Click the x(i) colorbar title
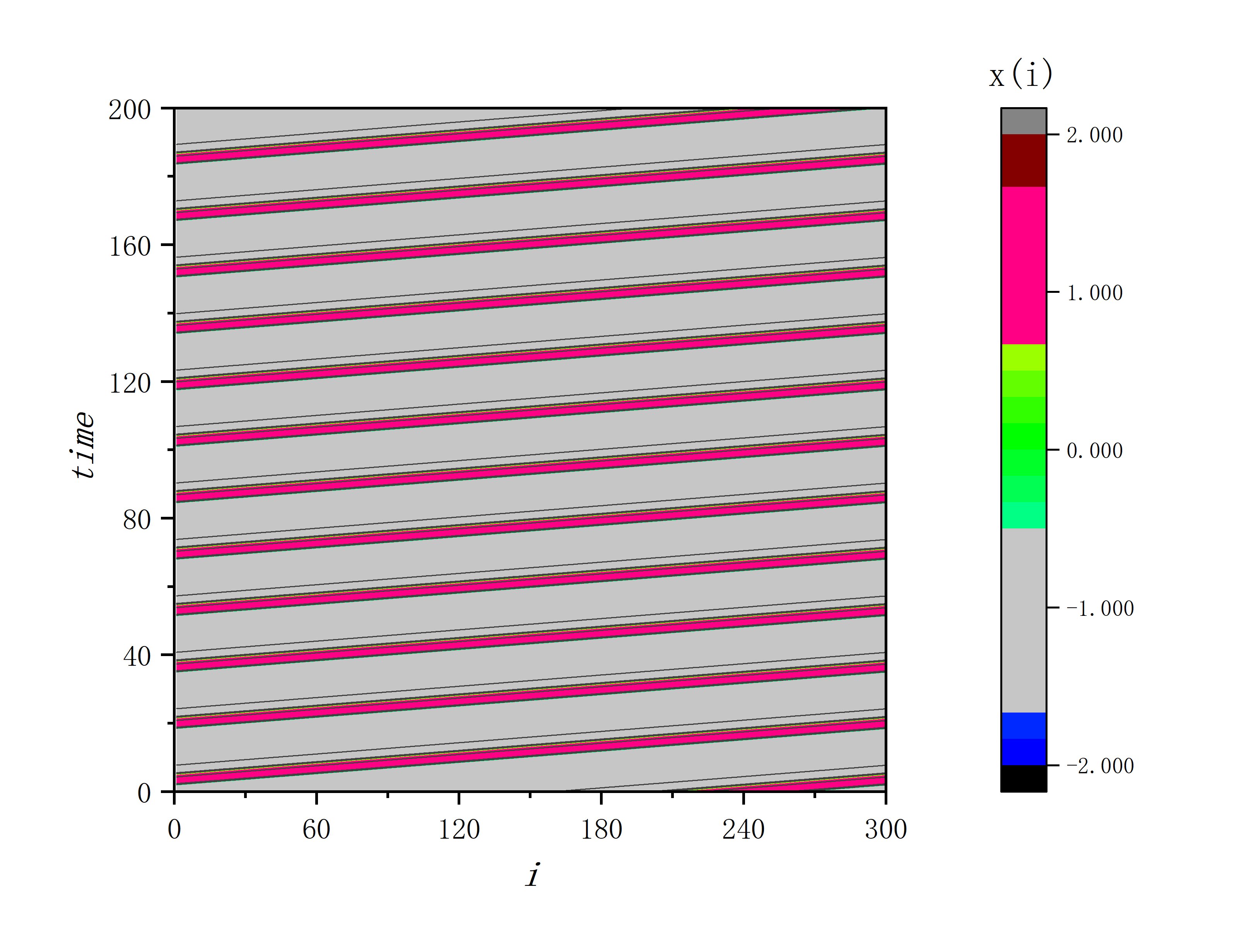 (x=1020, y=75)
